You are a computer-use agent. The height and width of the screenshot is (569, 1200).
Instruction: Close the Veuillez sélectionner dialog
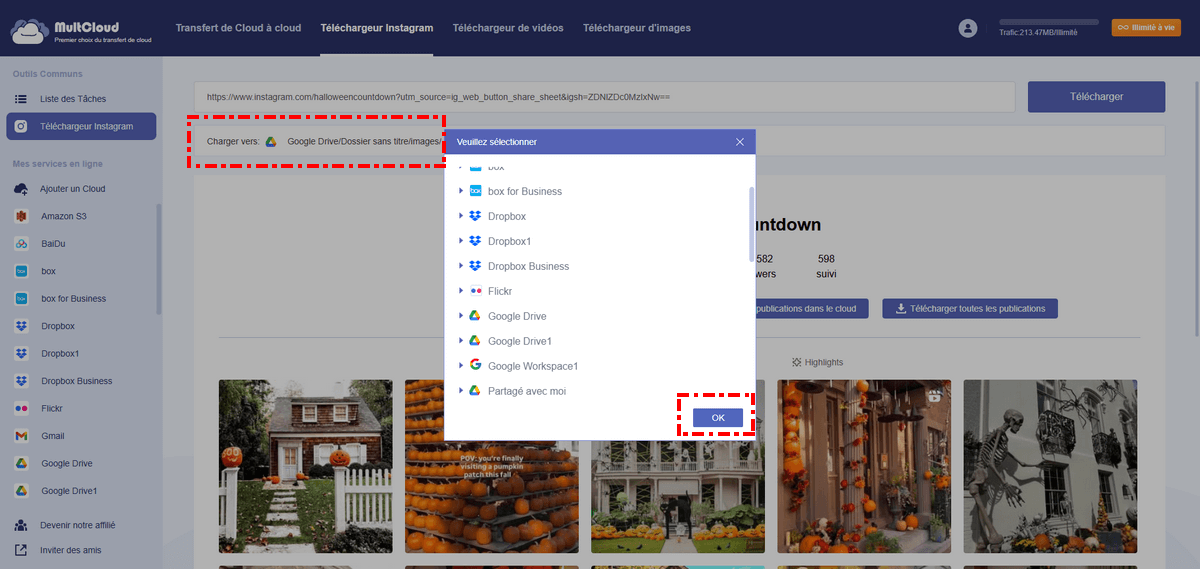(x=740, y=142)
